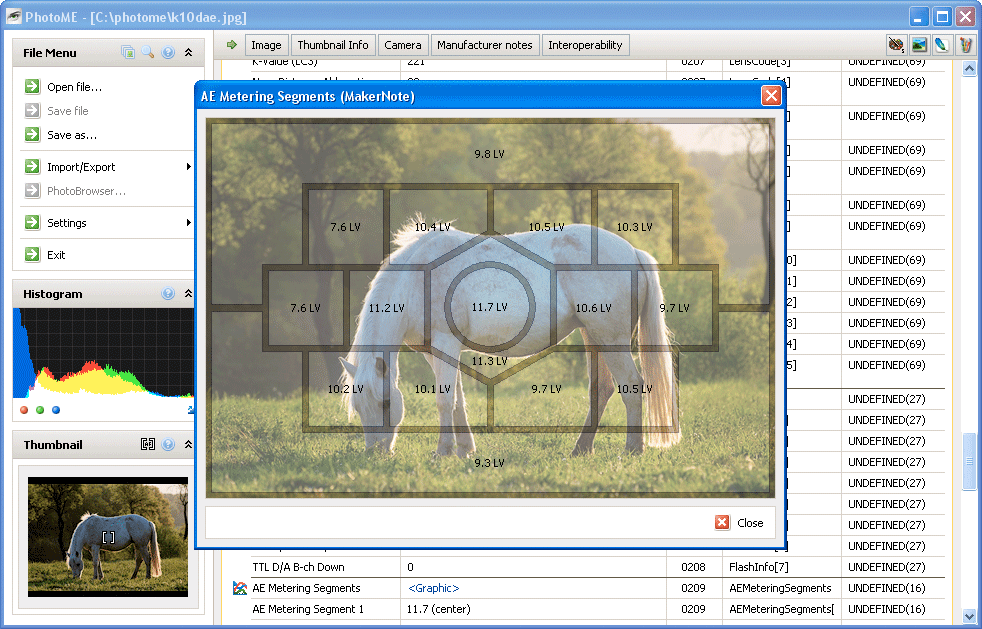
Task: Click the AF focus-point icon in Thumbnail header
Action: (148, 444)
